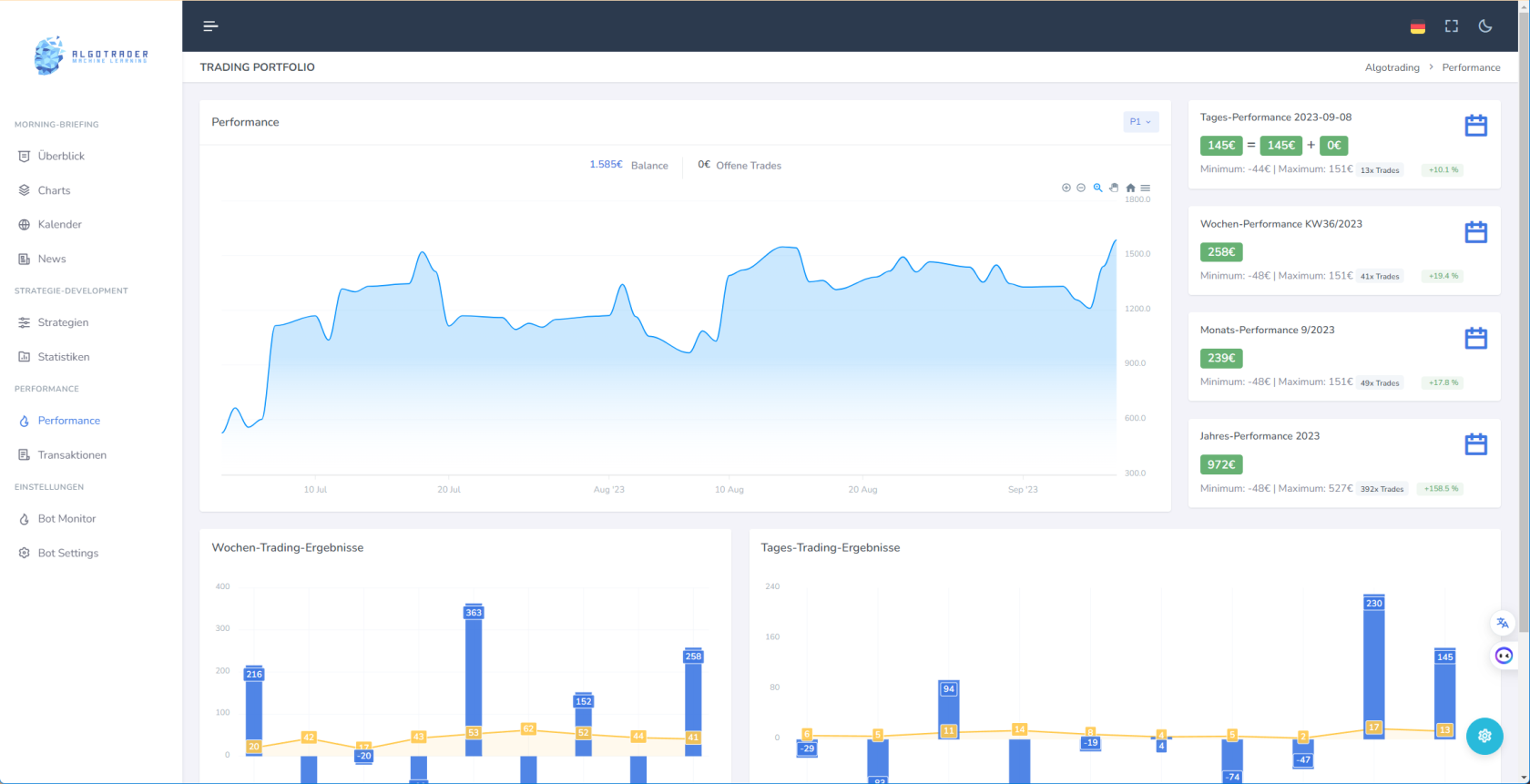Click the 13x Trades badge
Image resolution: width=1530 pixels, height=784 pixels.
pos(1380,170)
